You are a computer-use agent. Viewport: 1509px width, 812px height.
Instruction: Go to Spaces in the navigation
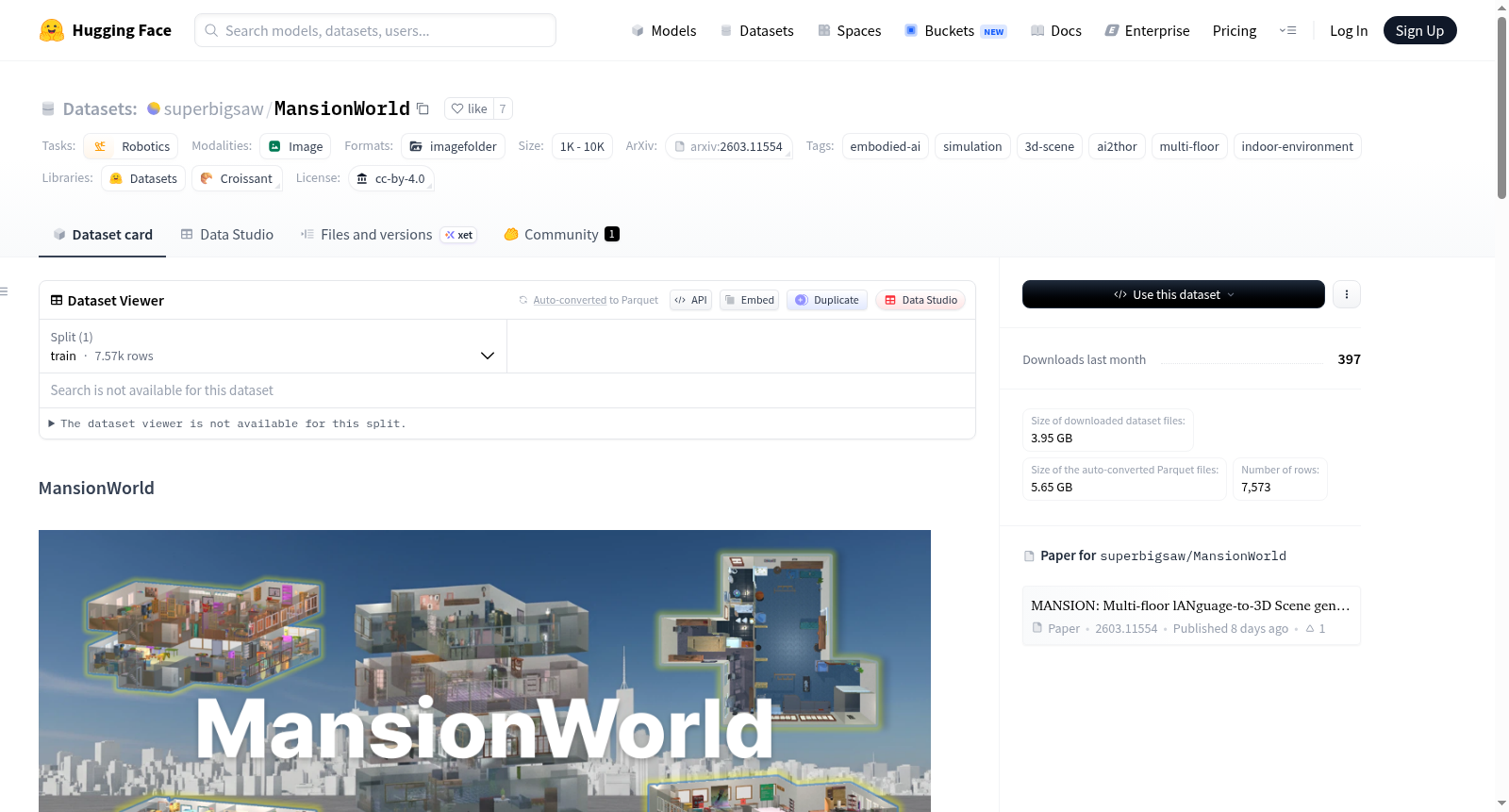pyautogui.click(x=850, y=31)
